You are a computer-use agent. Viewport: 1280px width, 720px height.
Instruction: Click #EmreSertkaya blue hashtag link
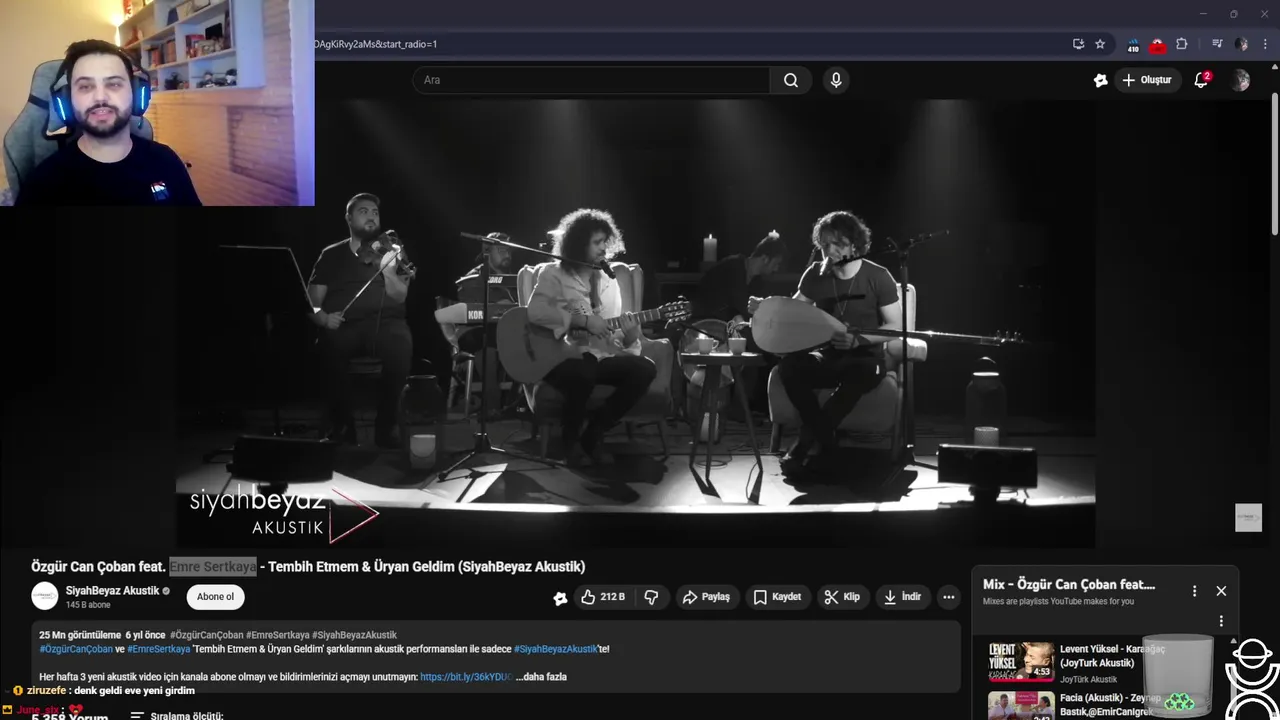pos(158,649)
